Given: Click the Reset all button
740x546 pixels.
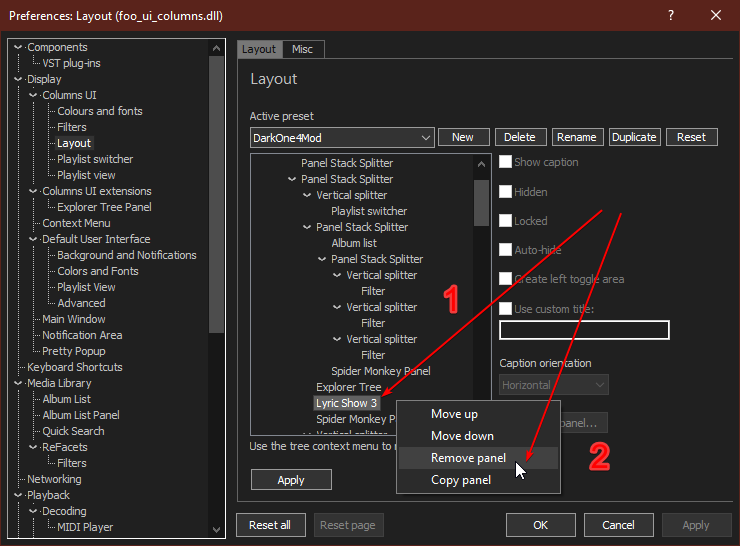Looking at the screenshot, I should pyautogui.click(x=270, y=525).
